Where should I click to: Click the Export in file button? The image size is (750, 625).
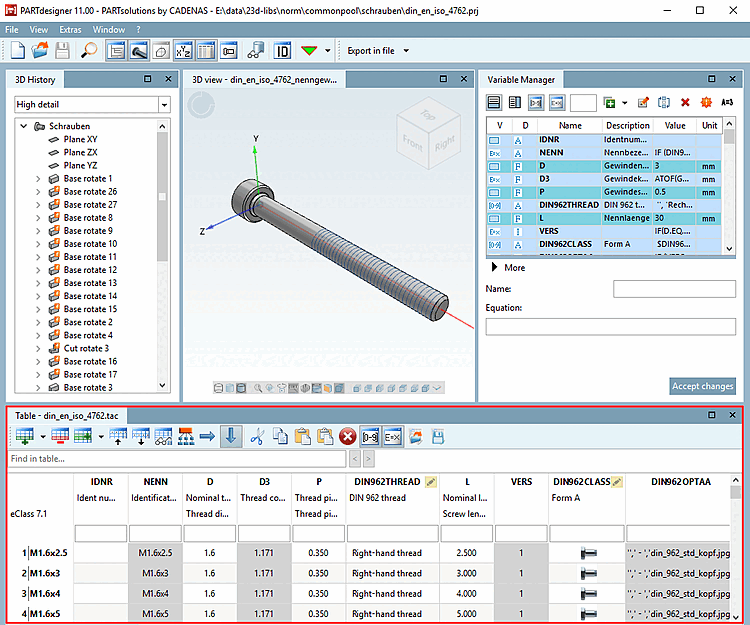(x=371, y=50)
